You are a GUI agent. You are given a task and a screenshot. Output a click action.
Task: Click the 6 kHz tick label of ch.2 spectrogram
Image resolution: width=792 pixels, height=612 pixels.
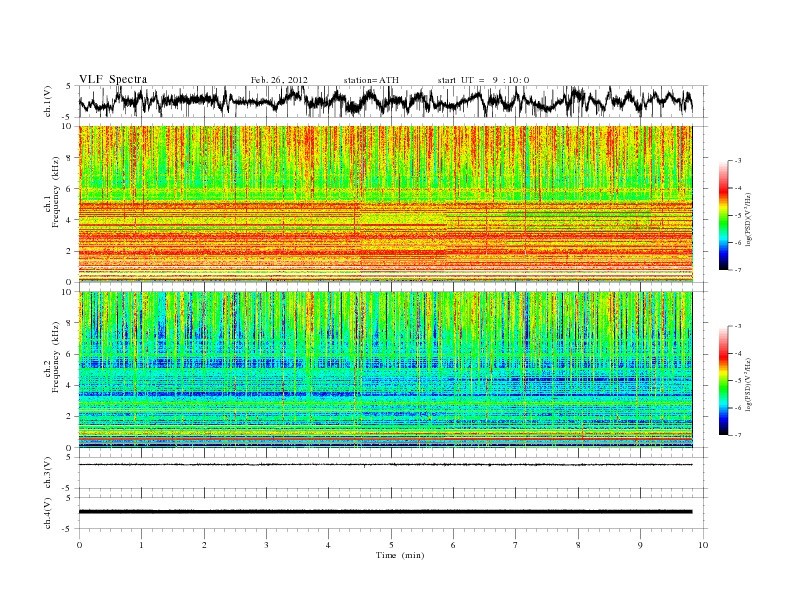(x=69, y=354)
